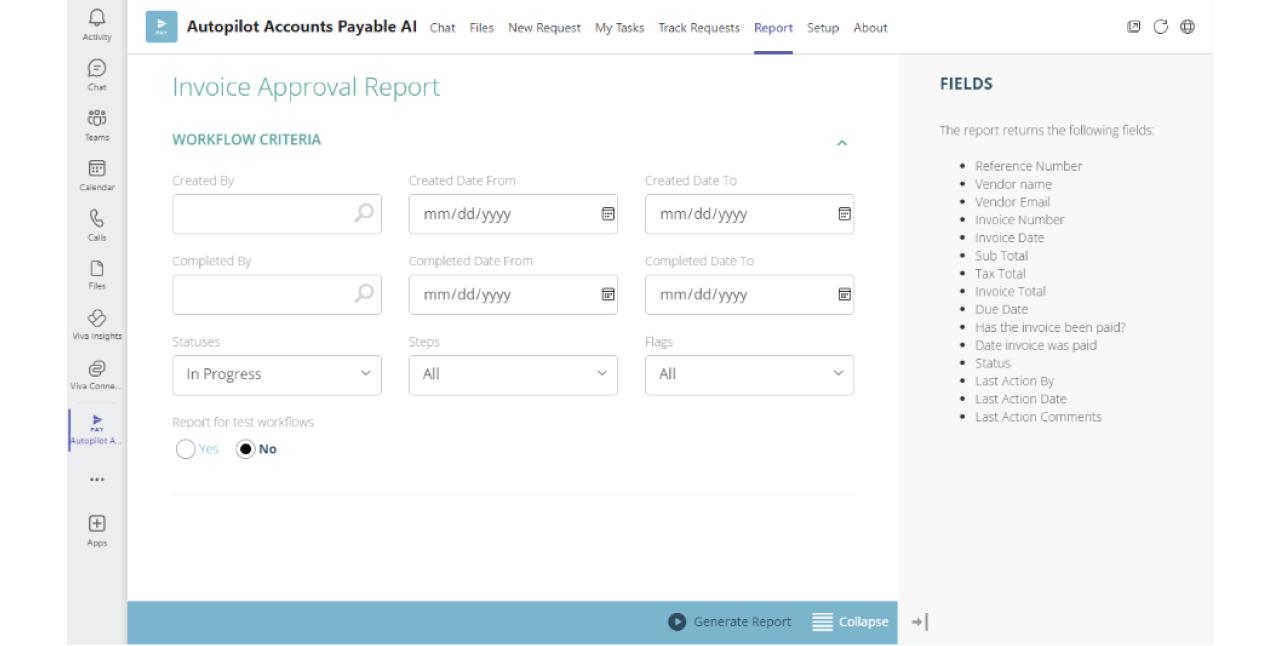Viewport: 1280px width, 646px height.
Task: Select No for Report for test workflows
Action: (246, 449)
